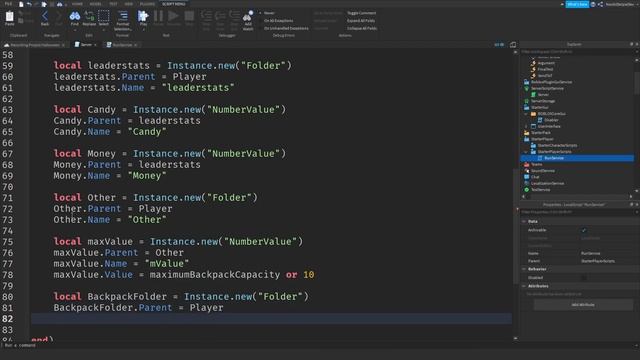Viewport: 640px width, 360px height.
Task: Collapse the Data properties section
Action: click(524, 221)
